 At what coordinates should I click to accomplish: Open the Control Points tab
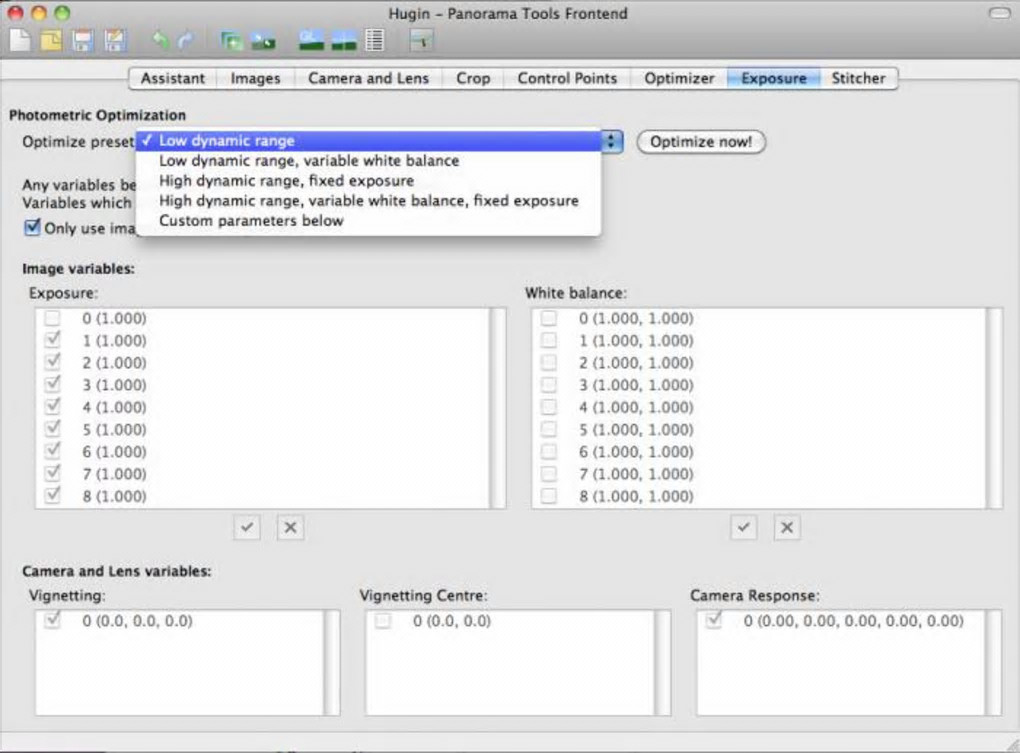(x=567, y=78)
